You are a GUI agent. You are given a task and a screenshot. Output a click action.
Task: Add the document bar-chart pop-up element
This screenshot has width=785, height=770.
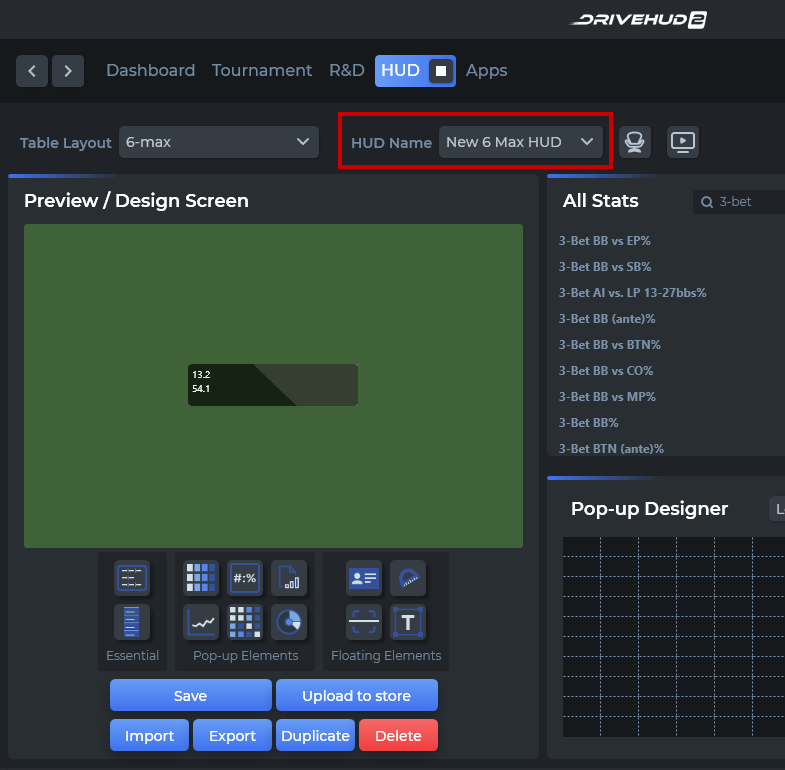tap(289, 578)
